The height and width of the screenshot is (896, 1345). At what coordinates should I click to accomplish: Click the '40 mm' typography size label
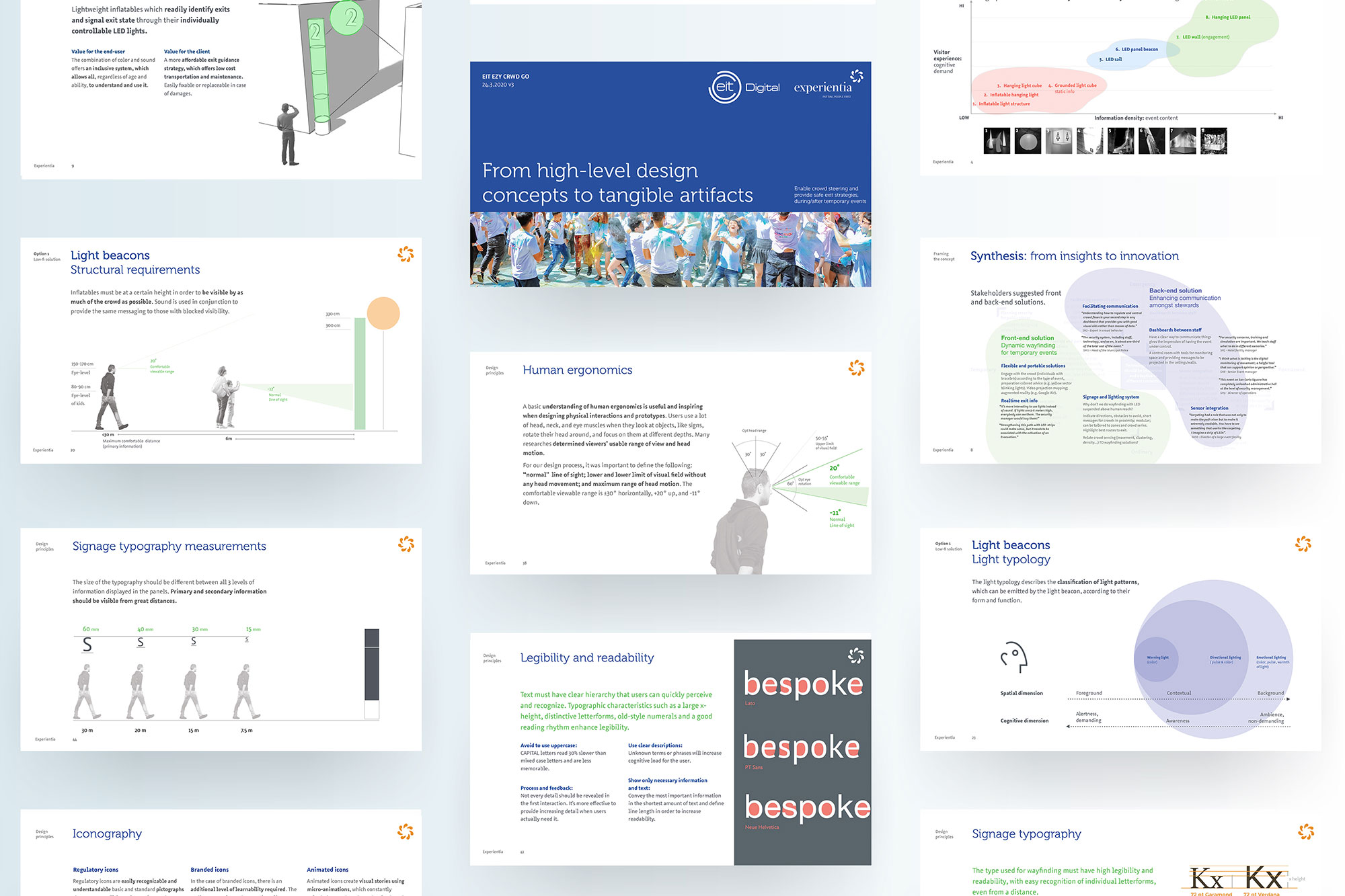tap(145, 629)
